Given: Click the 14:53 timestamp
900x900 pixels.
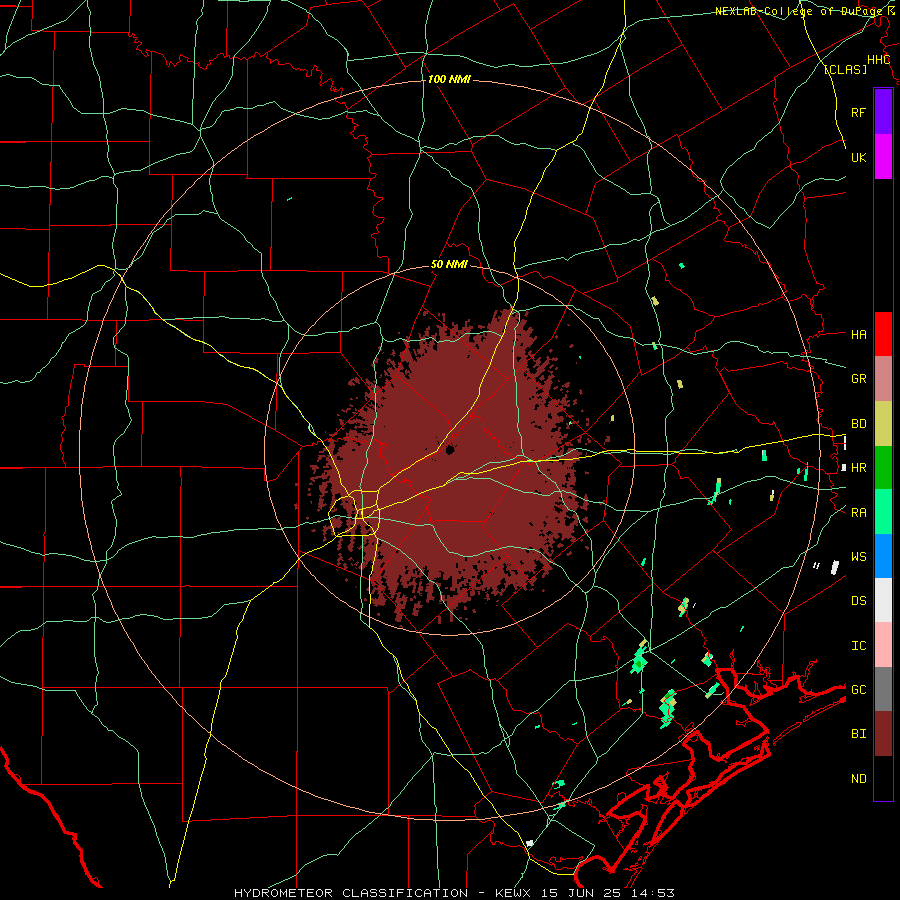Looking at the screenshot, I should pyautogui.click(x=652, y=893).
